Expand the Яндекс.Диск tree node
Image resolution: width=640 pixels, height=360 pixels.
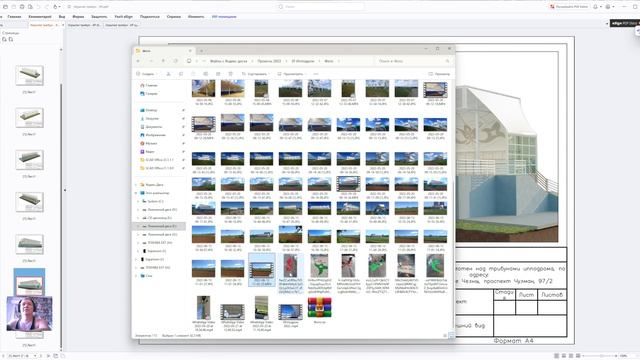[136, 184]
